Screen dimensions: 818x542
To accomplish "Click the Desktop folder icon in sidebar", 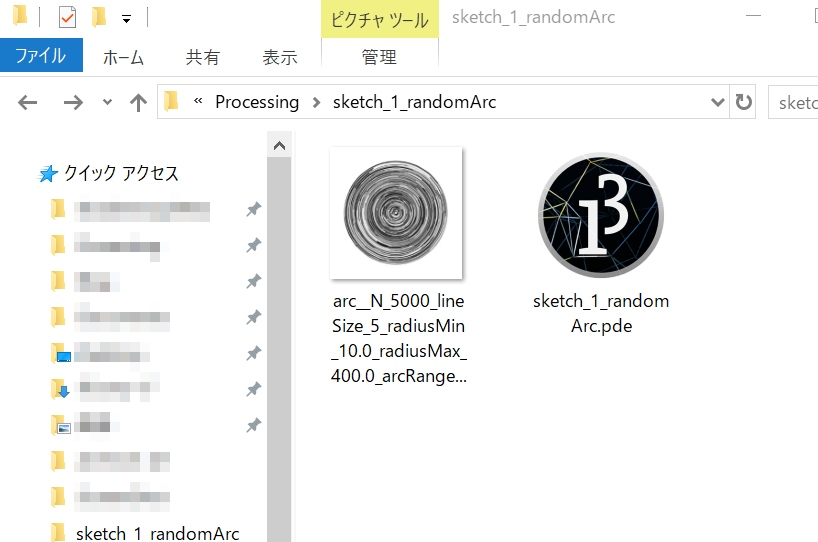I will pos(61,353).
